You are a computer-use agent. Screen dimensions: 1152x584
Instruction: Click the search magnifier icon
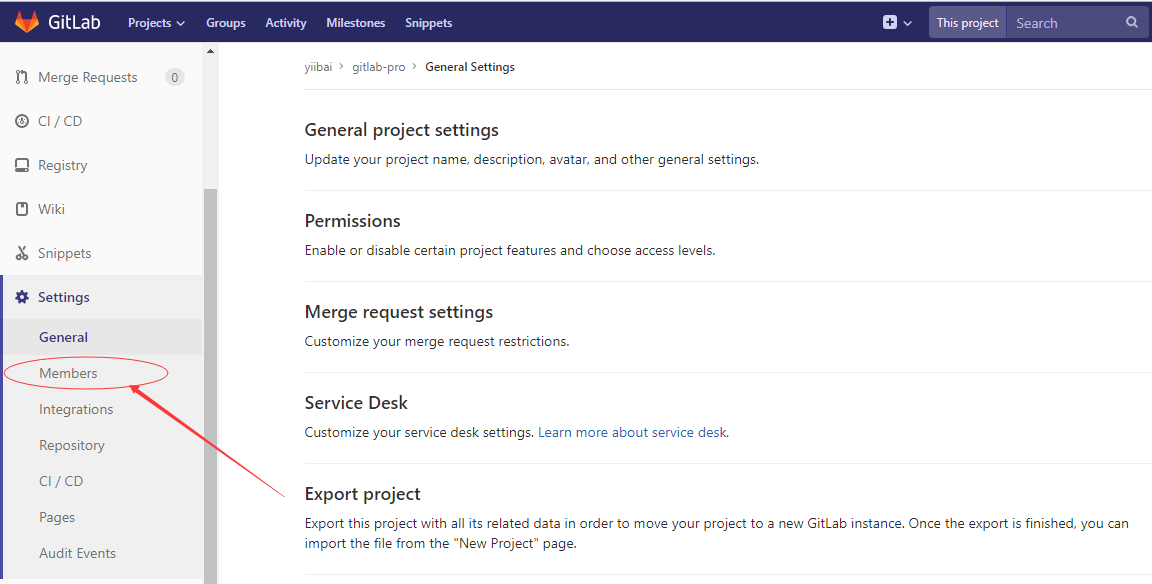pos(1131,22)
